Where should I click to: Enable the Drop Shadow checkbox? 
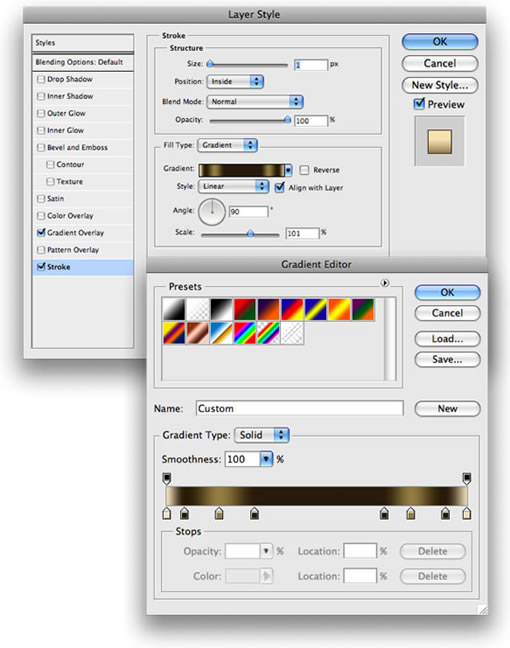point(41,79)
